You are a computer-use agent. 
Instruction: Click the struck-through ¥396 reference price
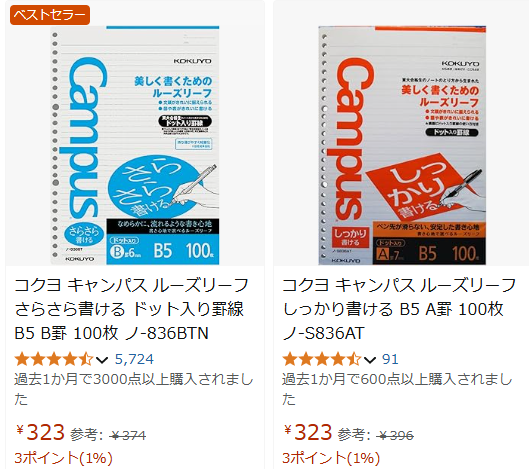click(395, 436)
